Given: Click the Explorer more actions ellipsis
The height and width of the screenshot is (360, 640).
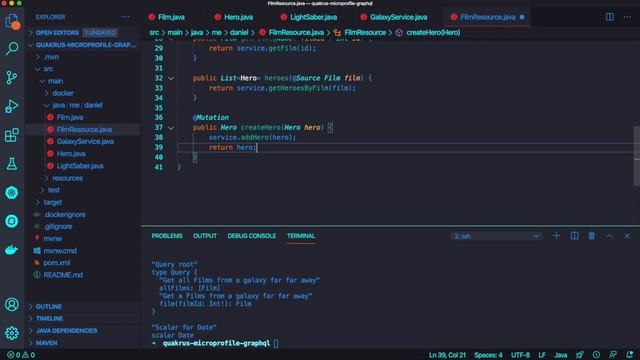Looking at the screenshot, I should pyautogui.click(x=126, y=17).
